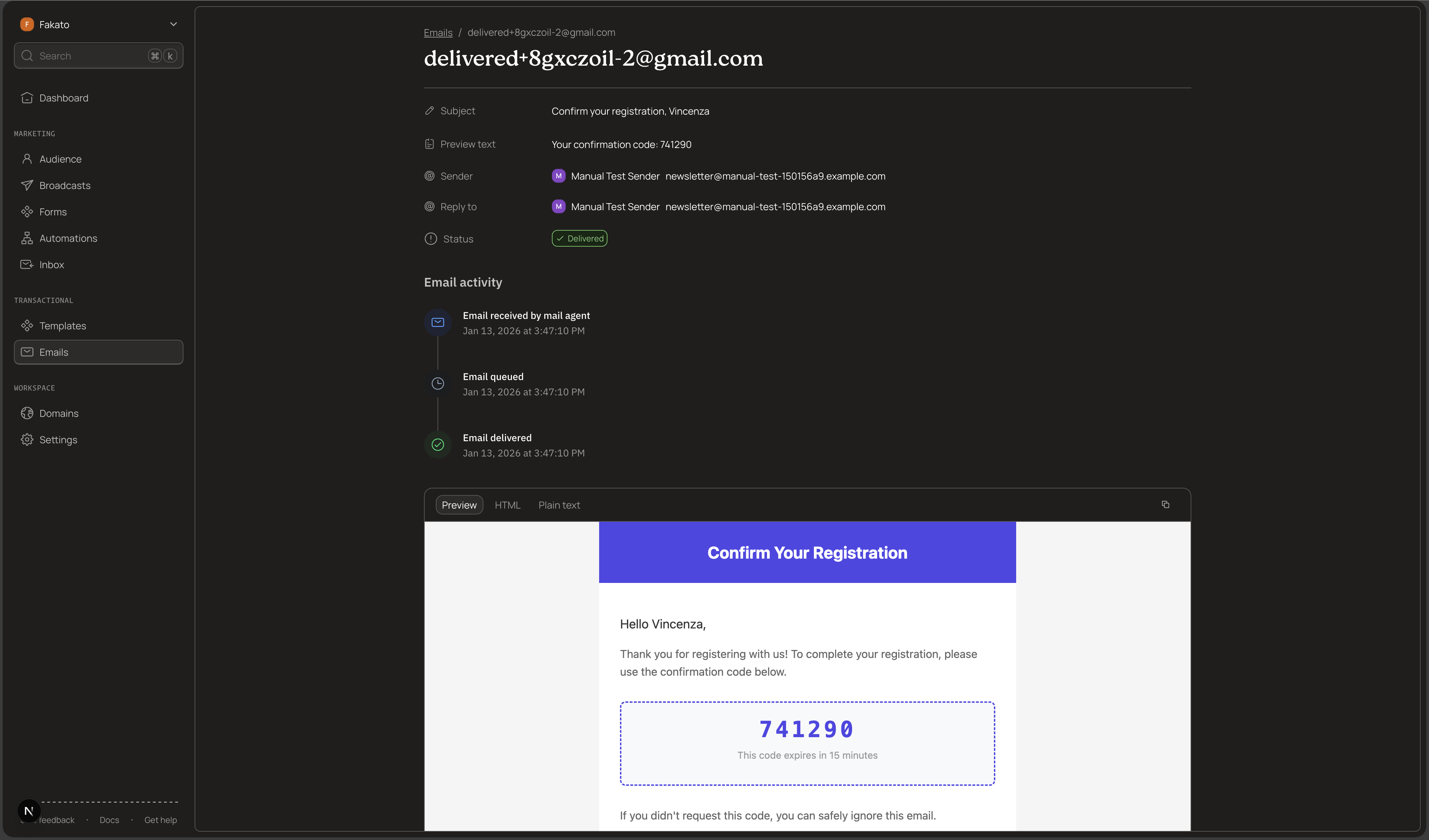Viewport: 1429px width, 840px height.
Task: Expand the Fakato workspace dropdown
Action: (x=173, y=24)
